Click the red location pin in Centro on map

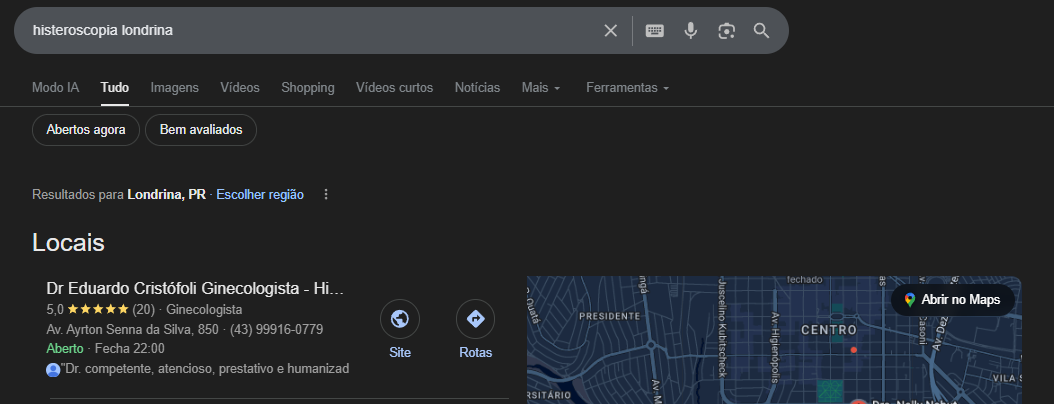pyautogui.click(x=854, y=350)
